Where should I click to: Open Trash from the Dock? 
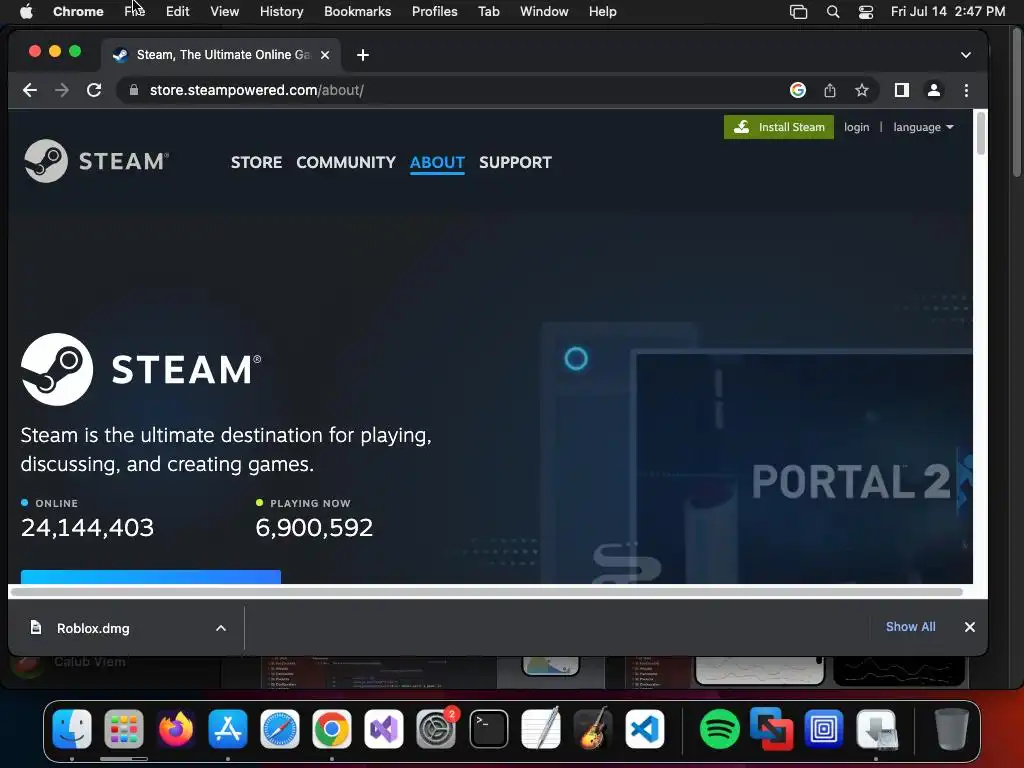pyautogui.click(x=951, y=729)
